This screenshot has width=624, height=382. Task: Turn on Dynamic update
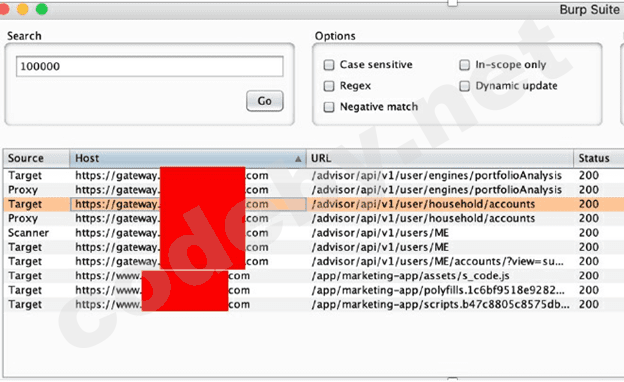[x=464, y=86]
